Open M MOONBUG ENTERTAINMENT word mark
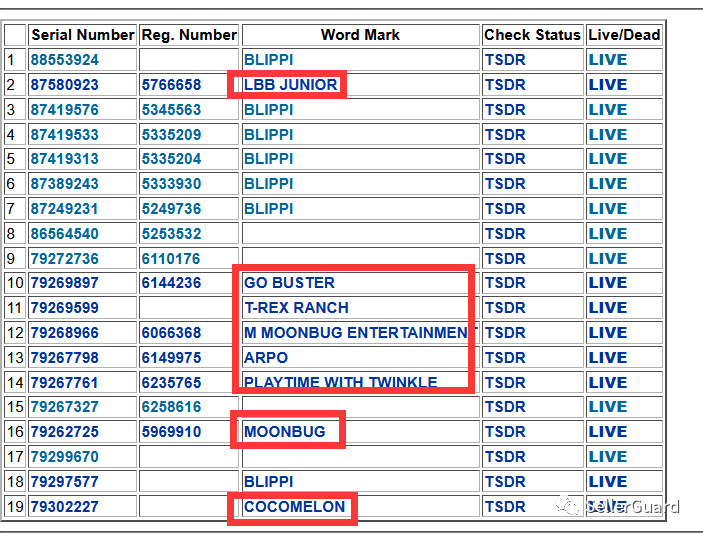Image resolution: width=703 pixels, height=535 pixels. click(x=361, y=333)
